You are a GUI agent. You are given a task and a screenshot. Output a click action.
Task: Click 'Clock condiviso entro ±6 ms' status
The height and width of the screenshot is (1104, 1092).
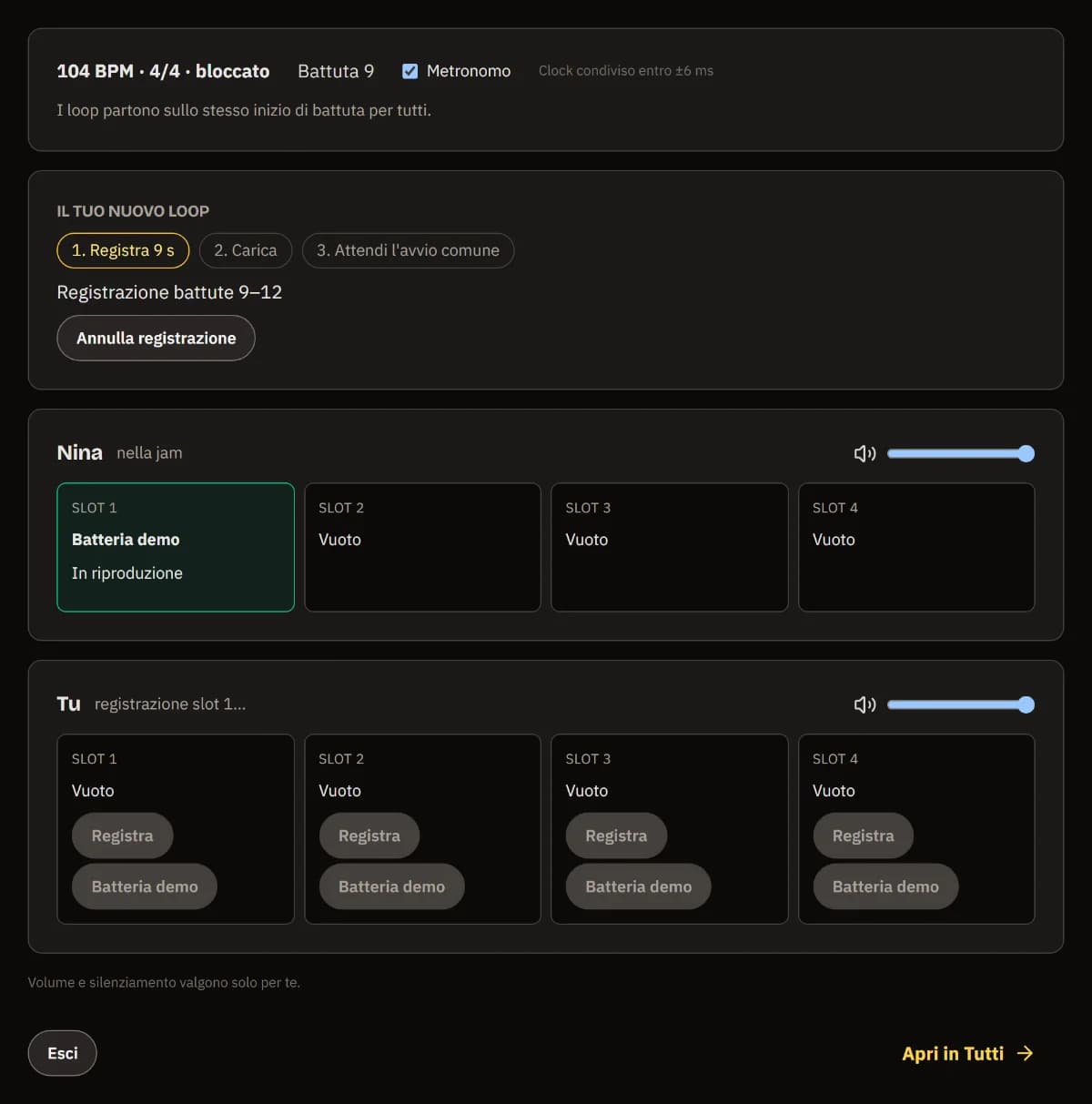(626, 71)
